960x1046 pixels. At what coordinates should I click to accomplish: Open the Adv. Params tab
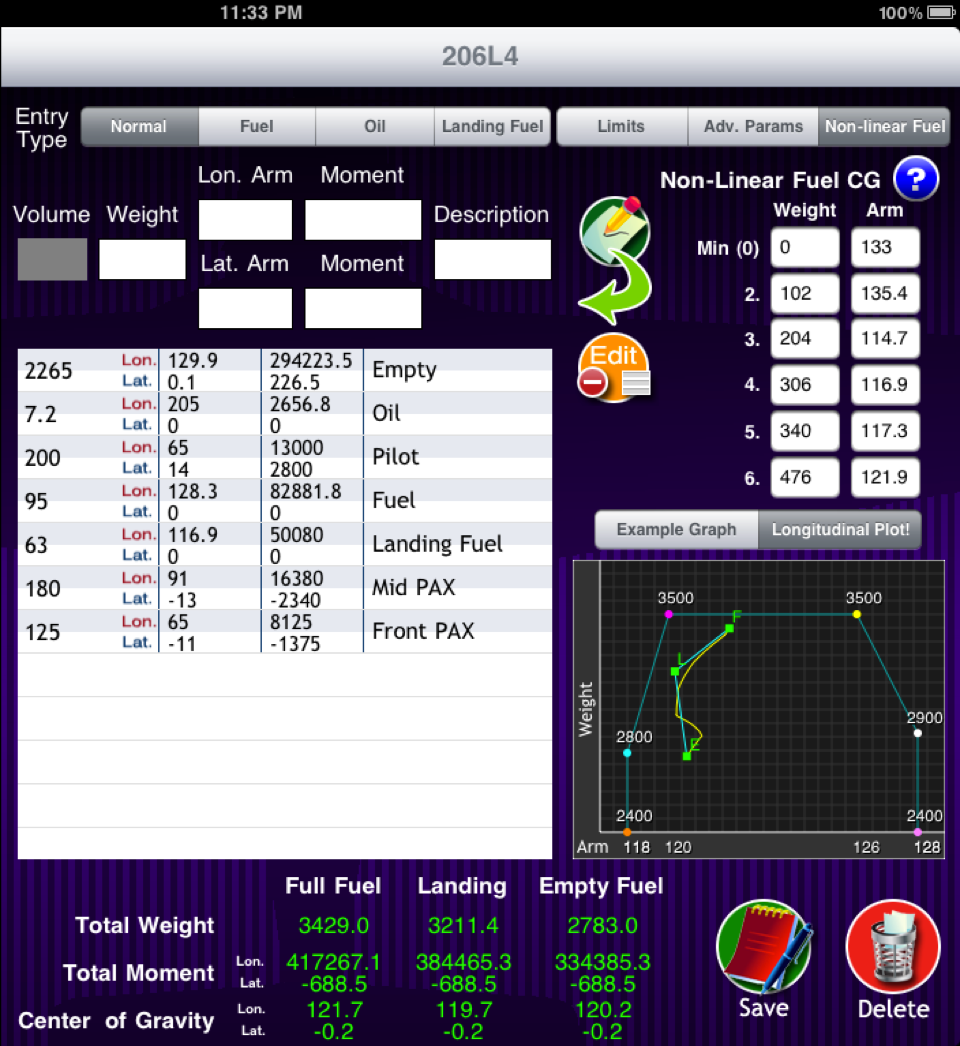coord(753,126)
